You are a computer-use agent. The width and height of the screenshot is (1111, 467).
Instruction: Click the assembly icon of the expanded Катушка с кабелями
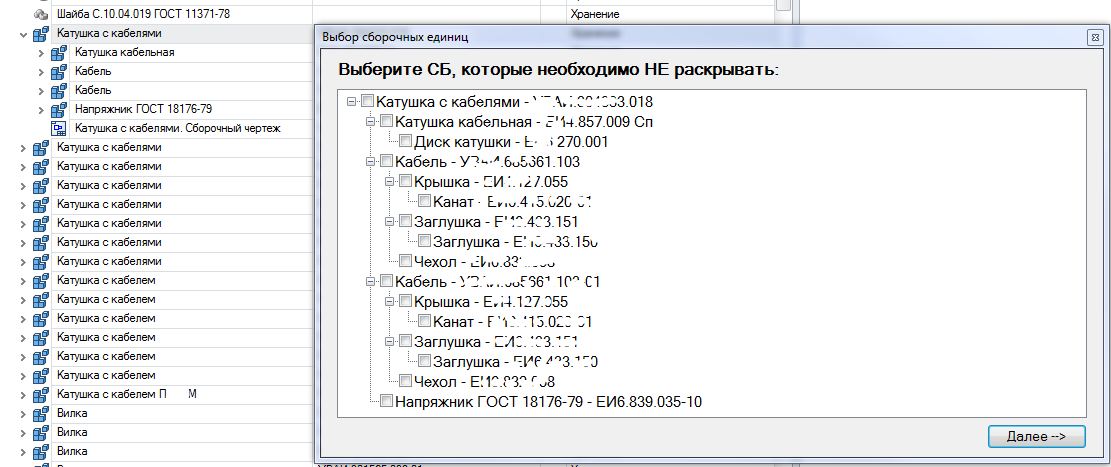[41, 33]
